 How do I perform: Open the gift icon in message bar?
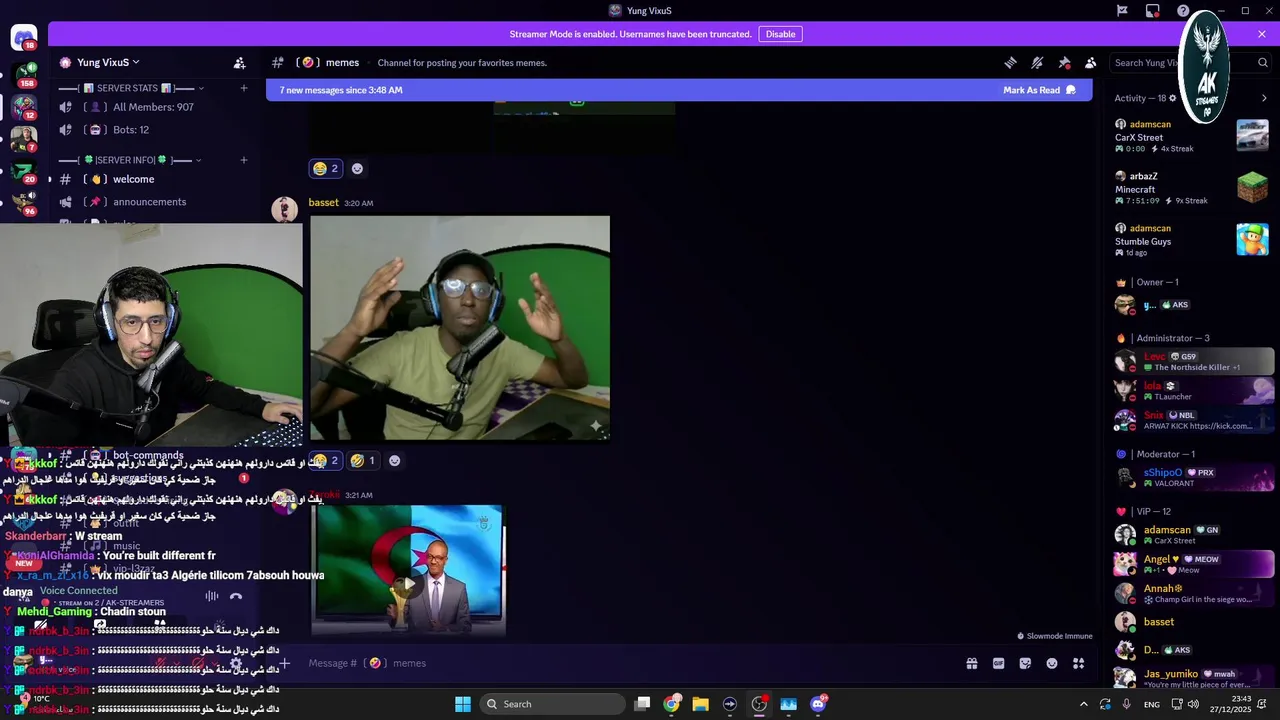pos(971,663)
